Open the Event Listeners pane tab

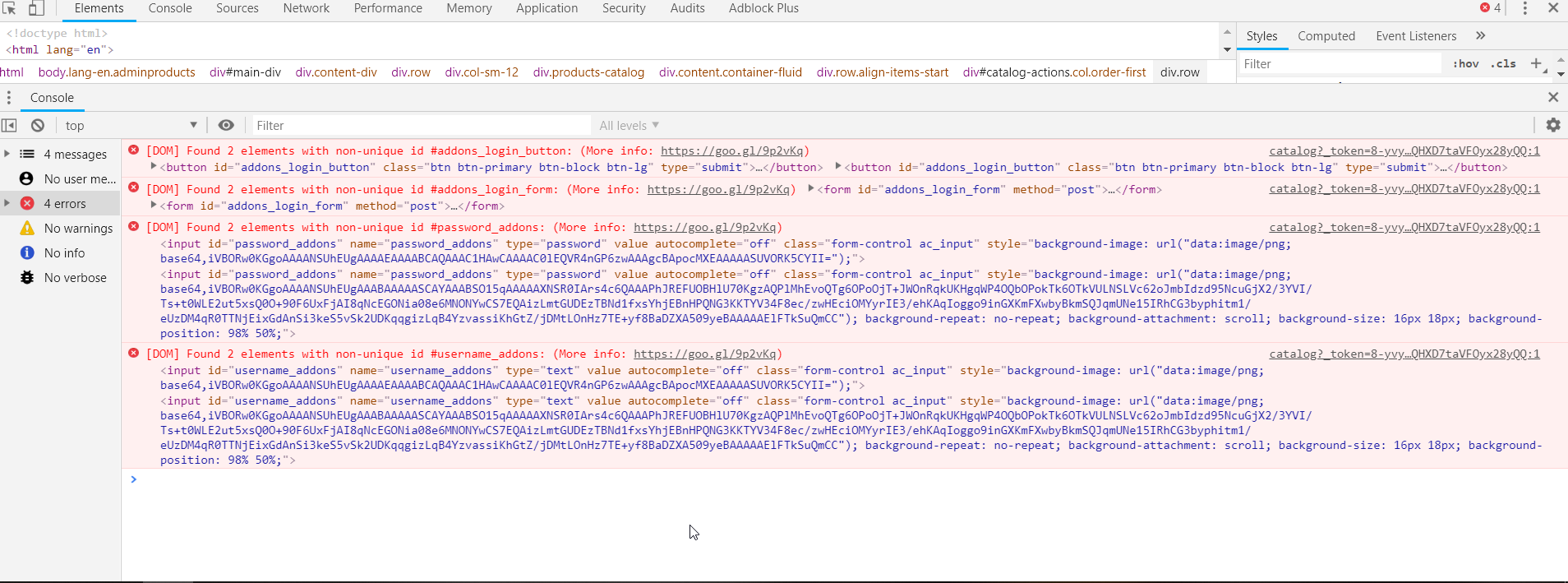point(1416,36)
